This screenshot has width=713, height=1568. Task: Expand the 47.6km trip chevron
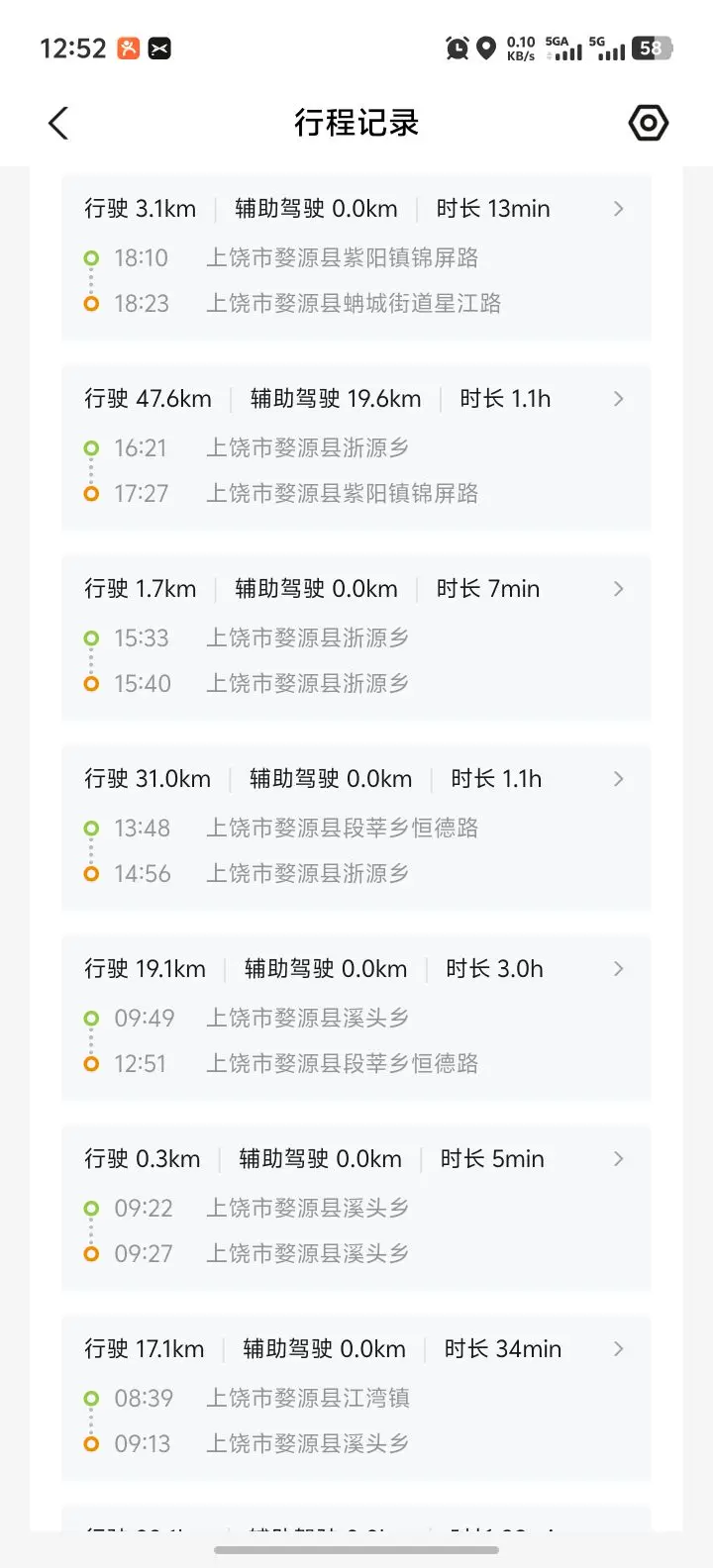619,399
